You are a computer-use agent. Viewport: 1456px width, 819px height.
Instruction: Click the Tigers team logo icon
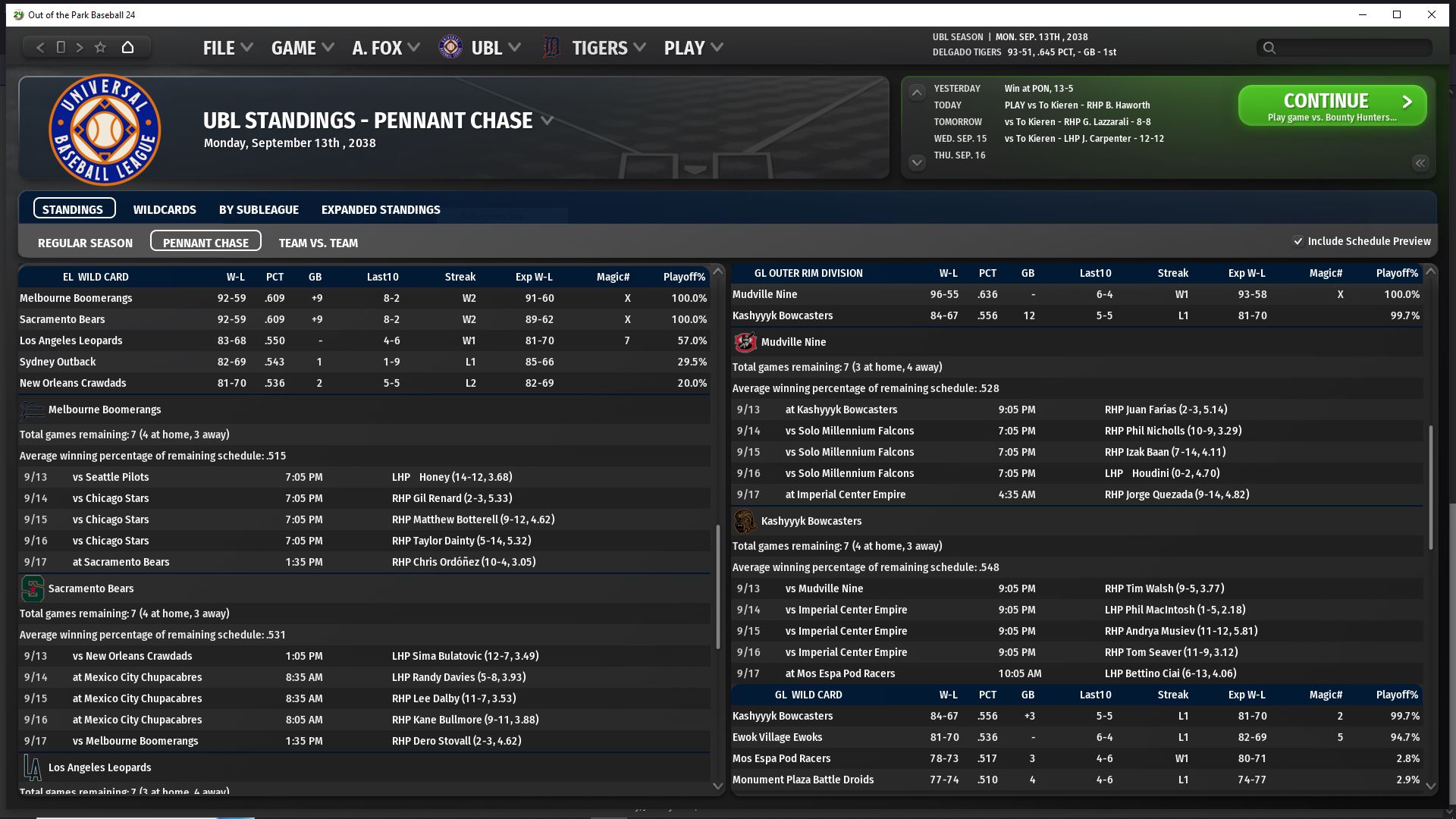(551, 48)
